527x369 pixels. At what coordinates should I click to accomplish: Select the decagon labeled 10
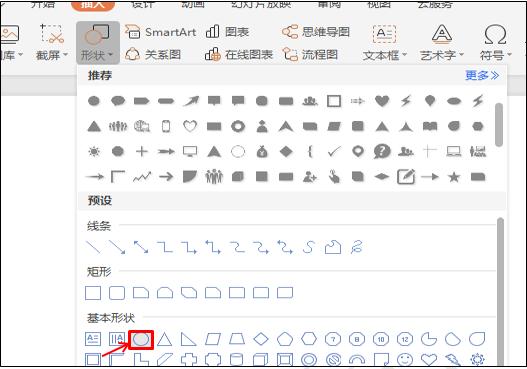(x=381, y=339)
